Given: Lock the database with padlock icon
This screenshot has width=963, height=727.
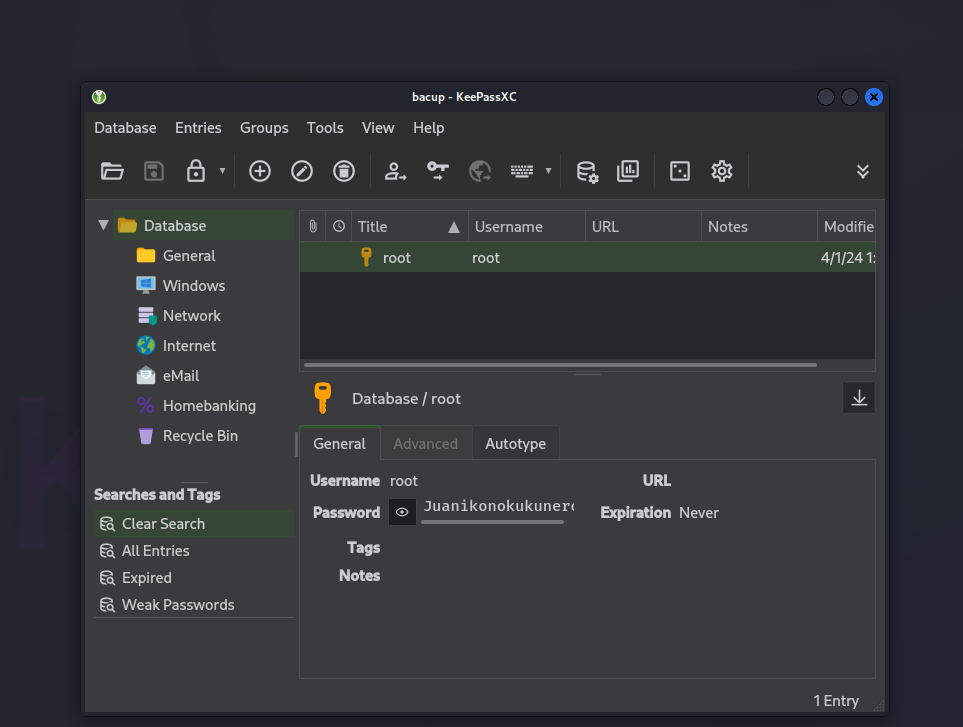Looking at the screenshot, I should (x=196, y=171).
